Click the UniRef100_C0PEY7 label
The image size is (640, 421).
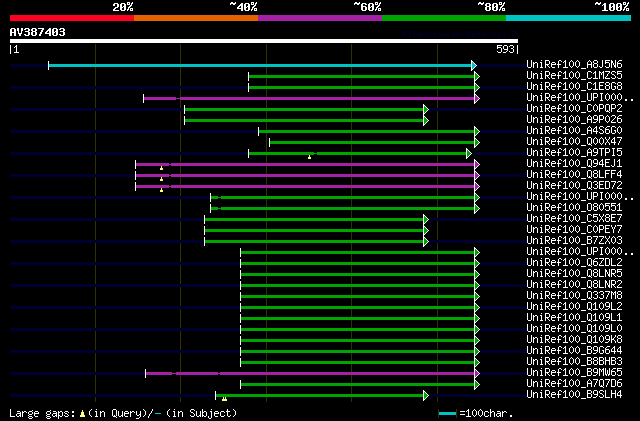tap(574, 230)
